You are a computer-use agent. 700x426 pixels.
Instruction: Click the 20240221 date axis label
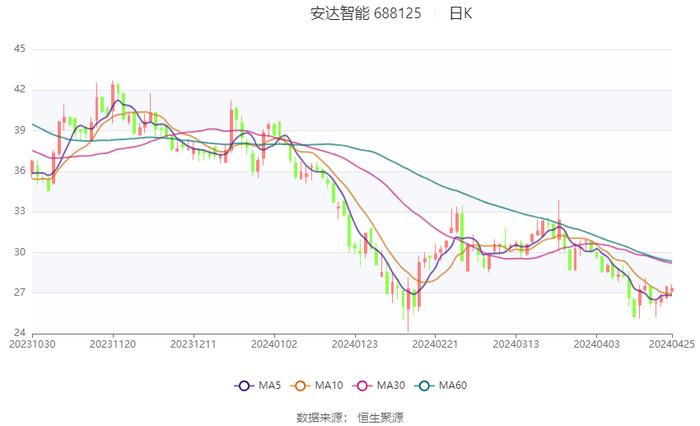point(433,343)
